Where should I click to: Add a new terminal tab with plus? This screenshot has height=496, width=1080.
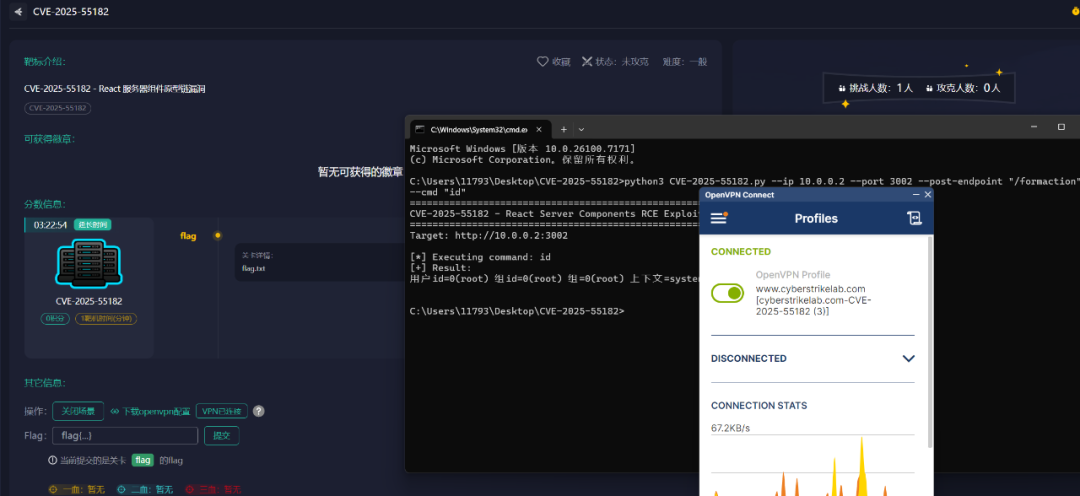(x=563, y=129)
